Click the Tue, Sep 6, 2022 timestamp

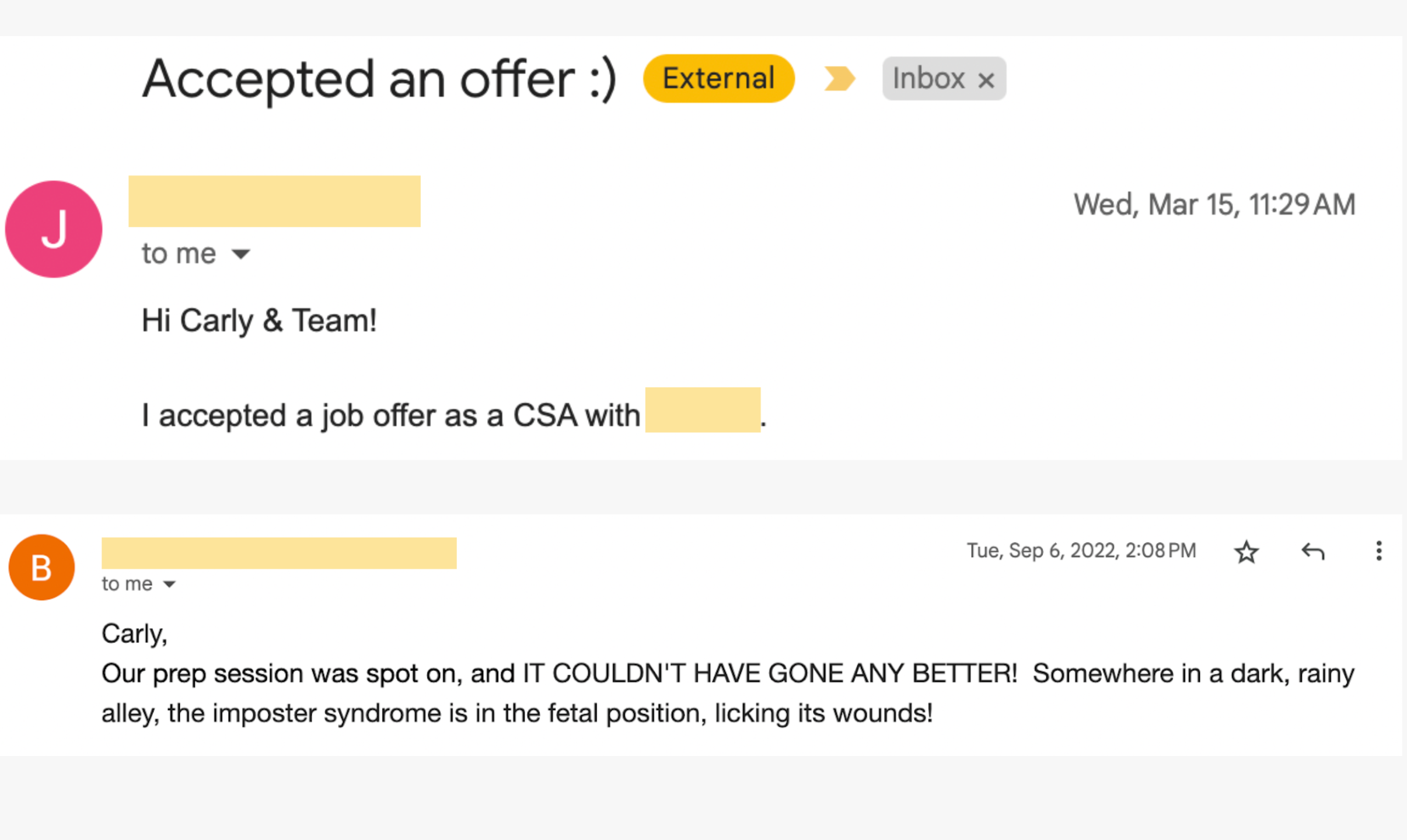coord(1081,551)
